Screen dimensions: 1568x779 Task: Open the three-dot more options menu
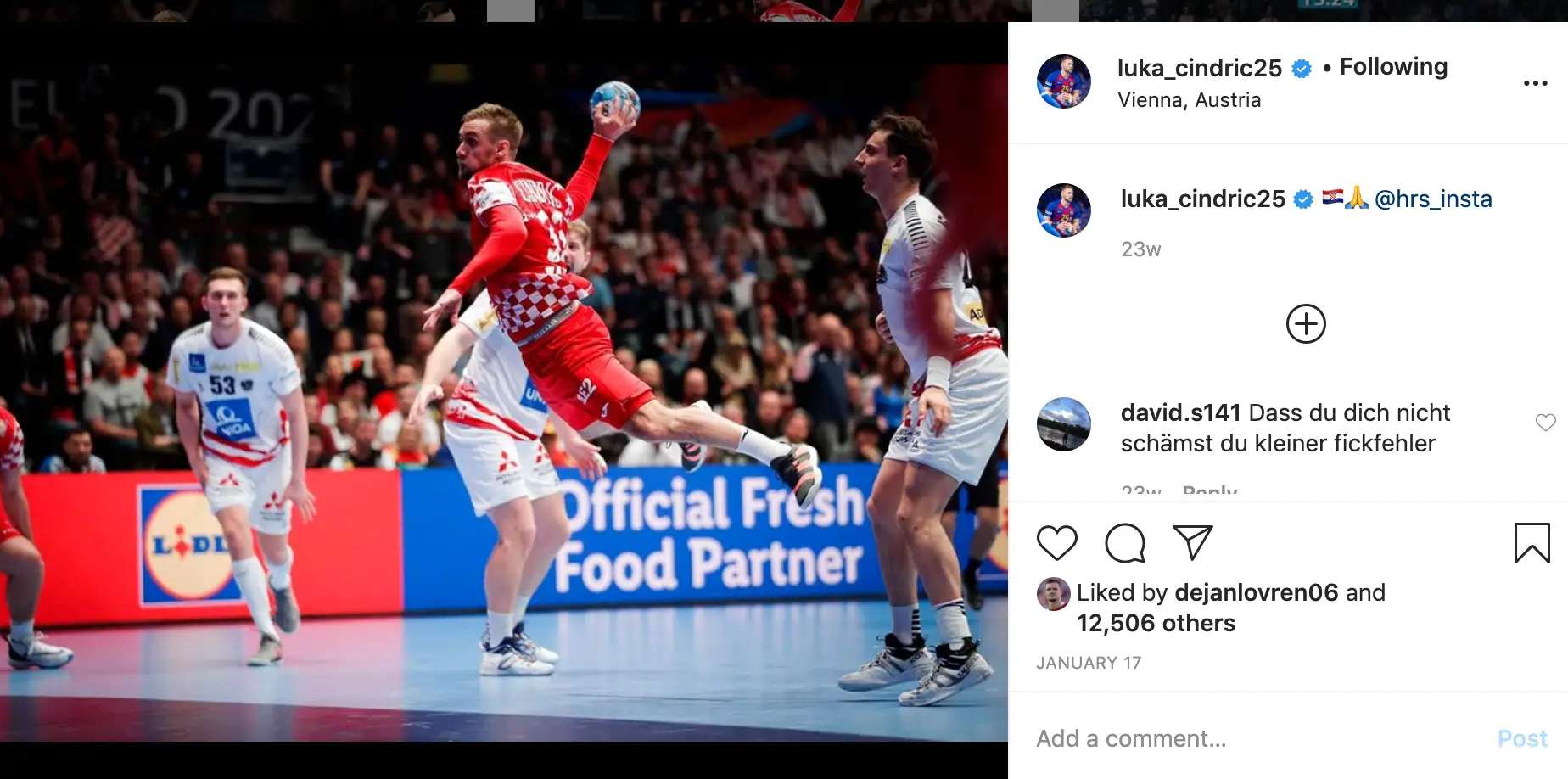click(x=1535, y=82)
